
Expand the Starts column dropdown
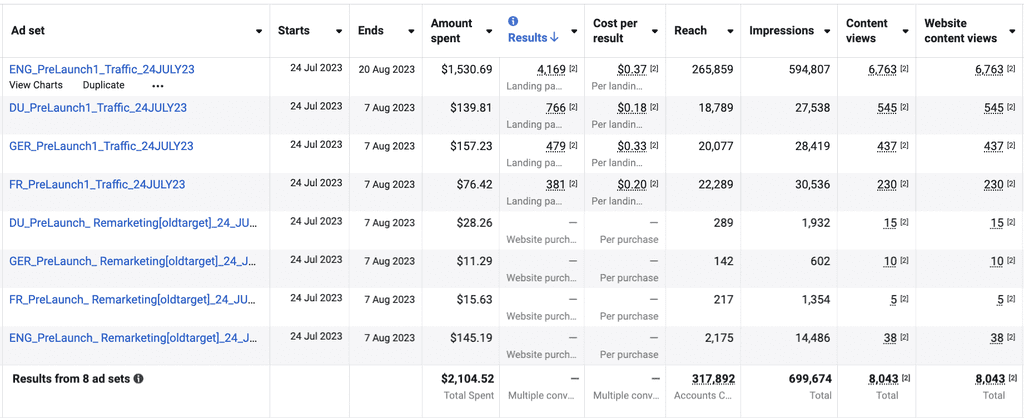[x=339, y=32]
